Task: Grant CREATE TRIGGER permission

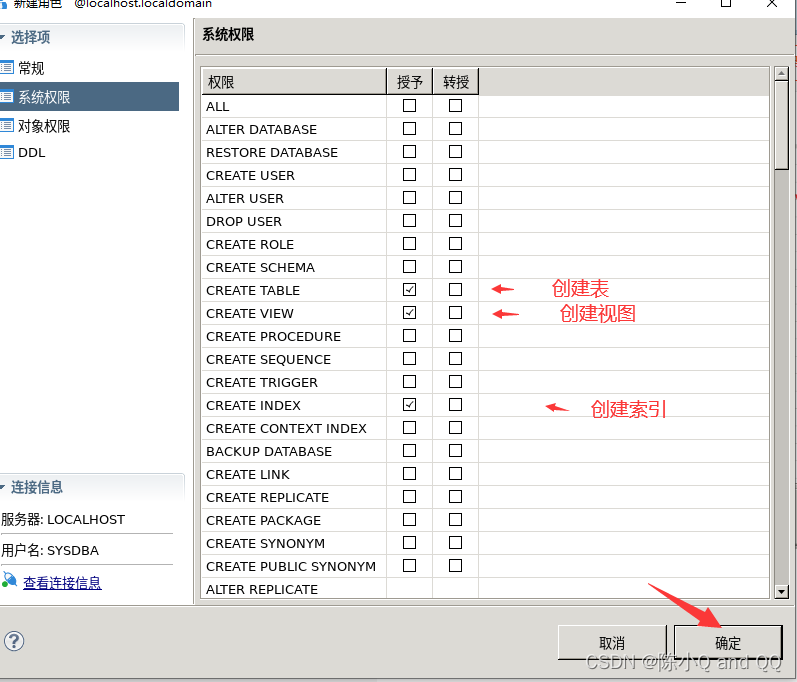Action: [x=409, y=382]
